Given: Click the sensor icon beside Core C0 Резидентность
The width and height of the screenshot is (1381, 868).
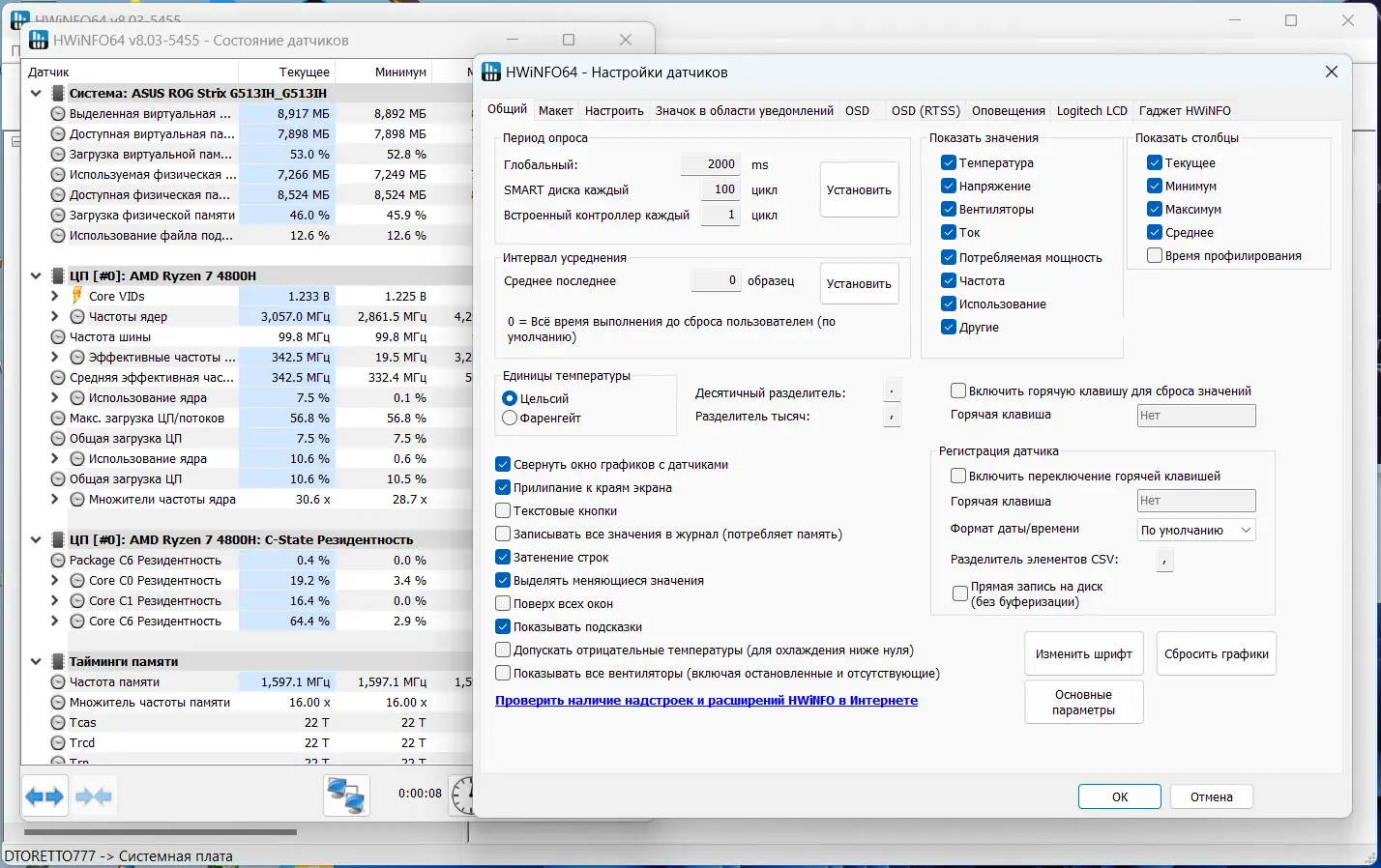Looking at the screenshot, I should pos(77,581).
